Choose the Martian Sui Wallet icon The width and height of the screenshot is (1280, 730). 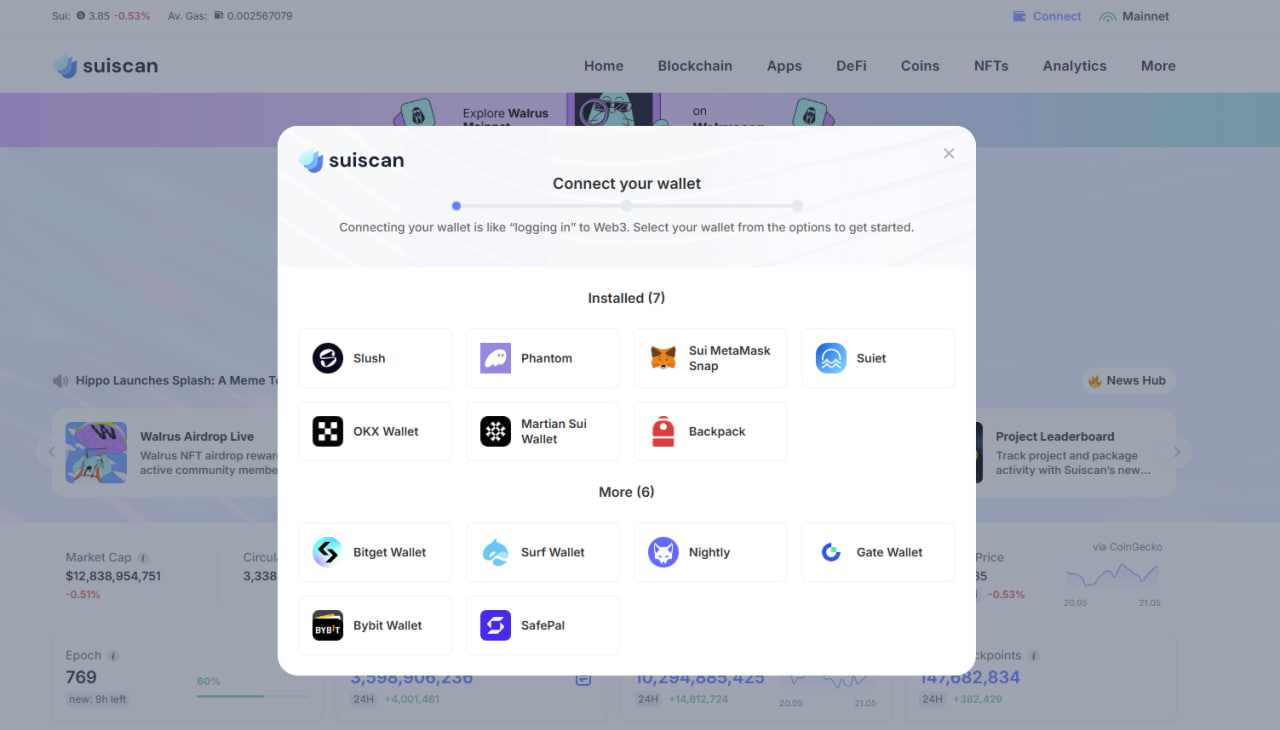(496, 431)
